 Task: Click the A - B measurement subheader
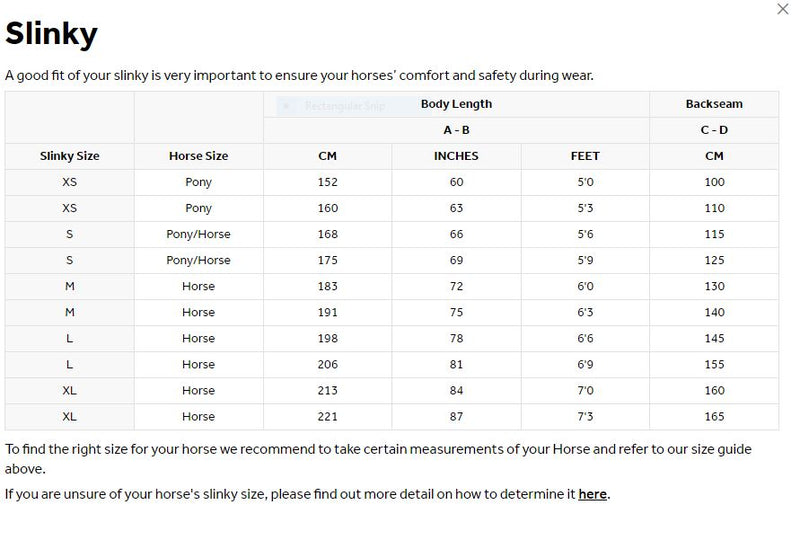click(456, 130)
